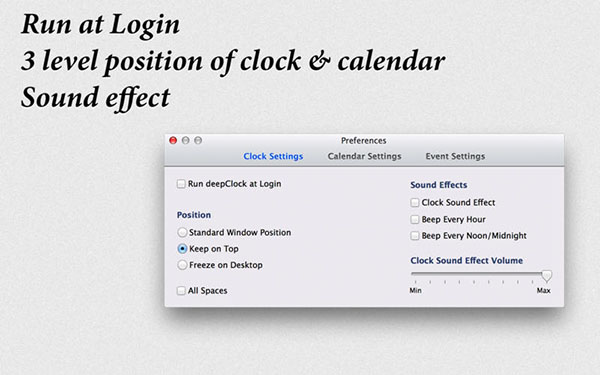Select Standard Window Position radio button
This screenshot has height=375, width=600.
coord(182,232)
